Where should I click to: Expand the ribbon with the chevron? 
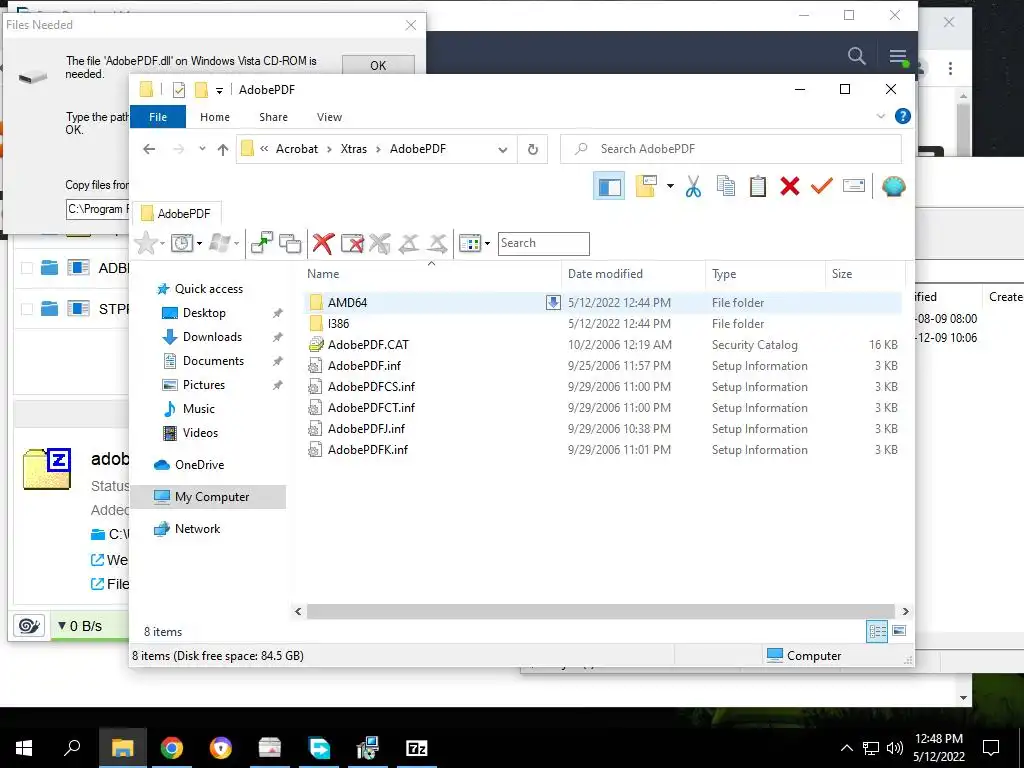880,116
